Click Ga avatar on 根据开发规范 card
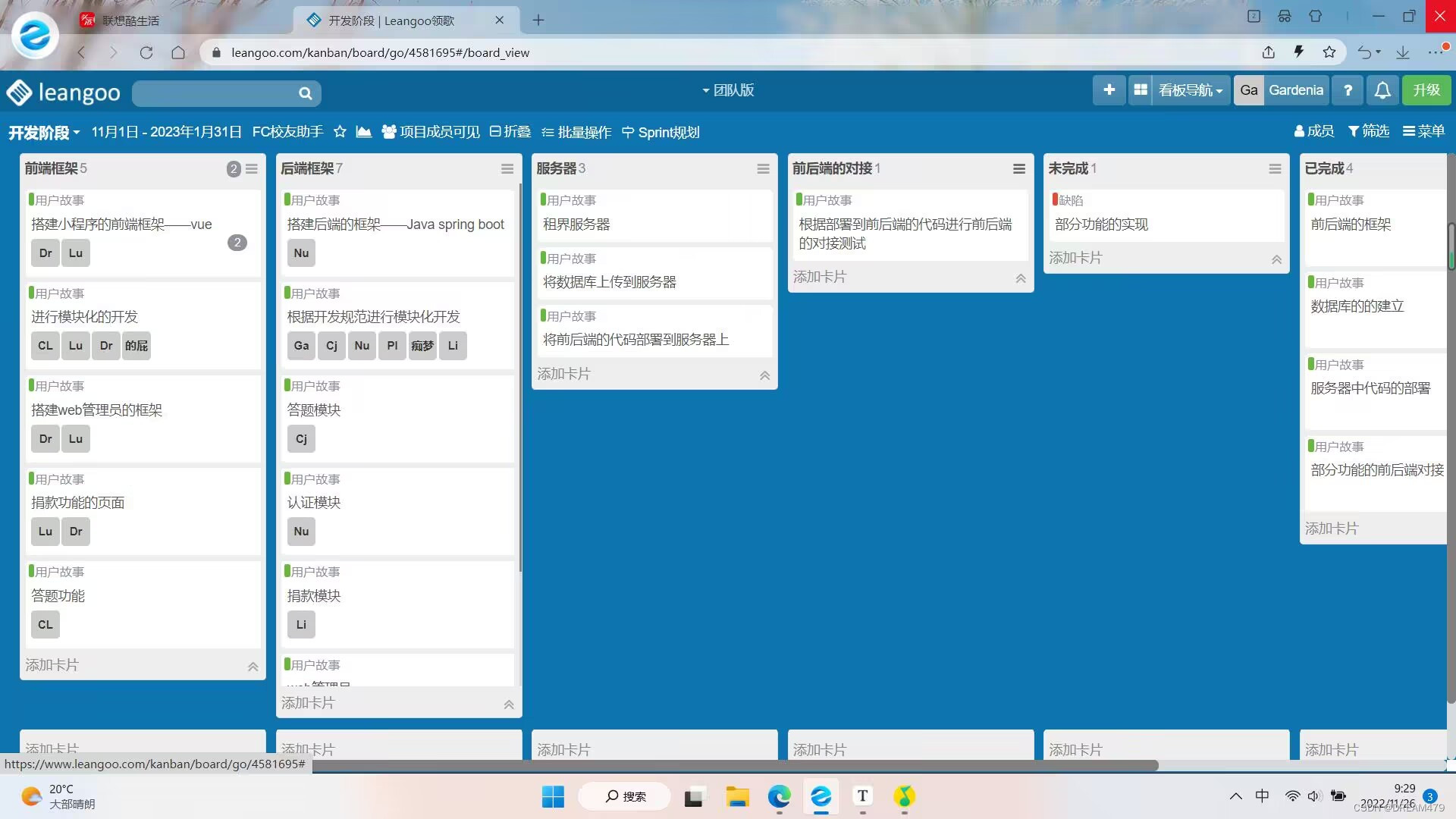Screen dimensions: 1456x819 click(x=301, y=346)
